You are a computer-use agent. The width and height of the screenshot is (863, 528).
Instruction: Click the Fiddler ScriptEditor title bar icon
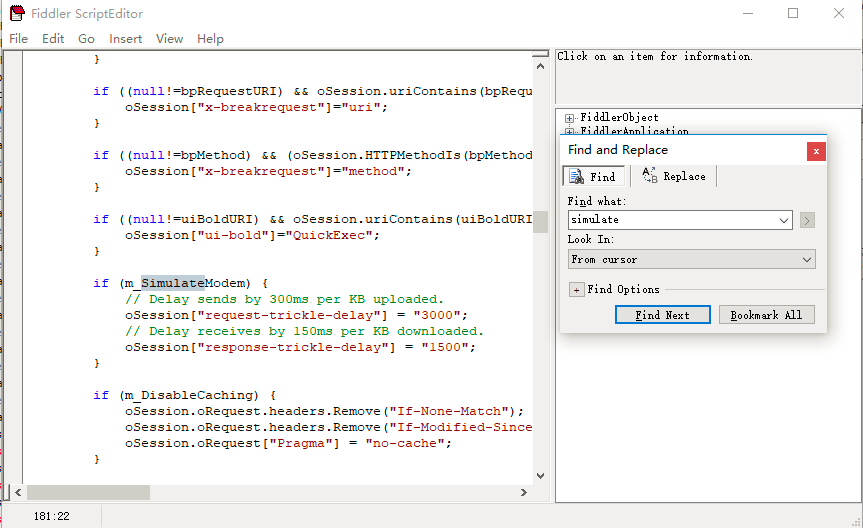(17, 13)
